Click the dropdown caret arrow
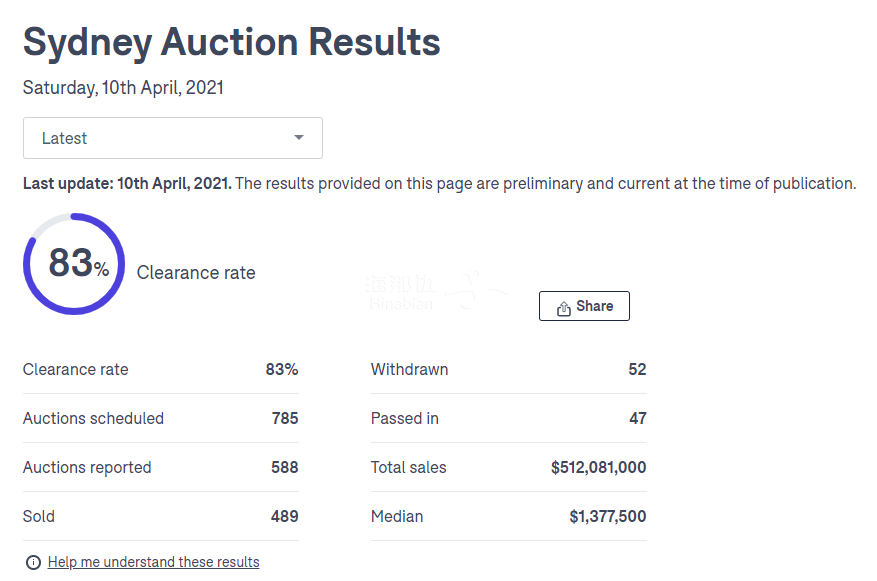877x581 pixels. [x=298, y=138]
